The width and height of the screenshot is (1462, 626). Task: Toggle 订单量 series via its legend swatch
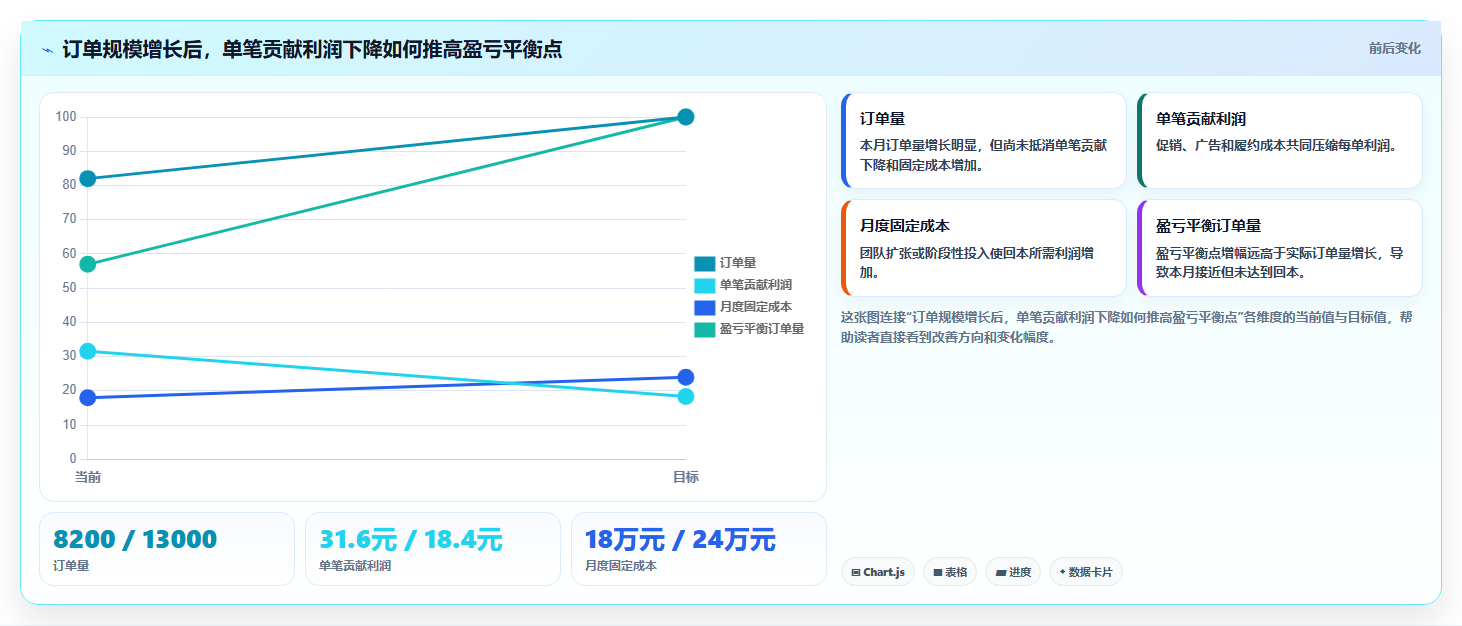704,263
